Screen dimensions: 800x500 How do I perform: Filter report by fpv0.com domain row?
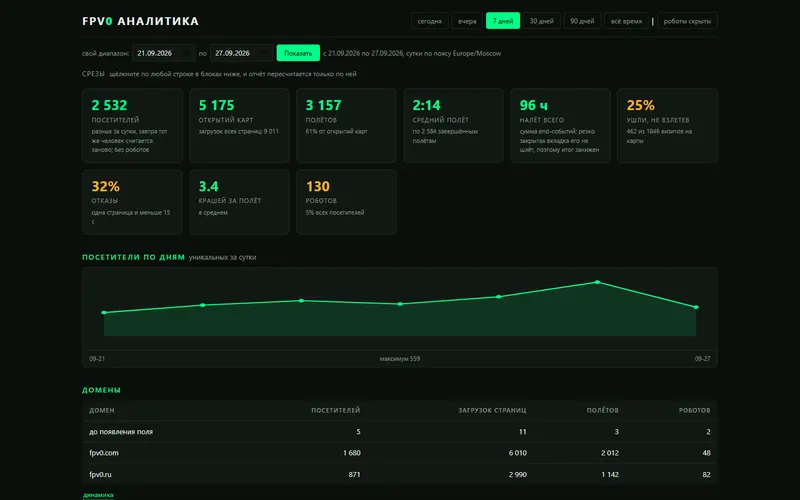(x=399, y=453)
